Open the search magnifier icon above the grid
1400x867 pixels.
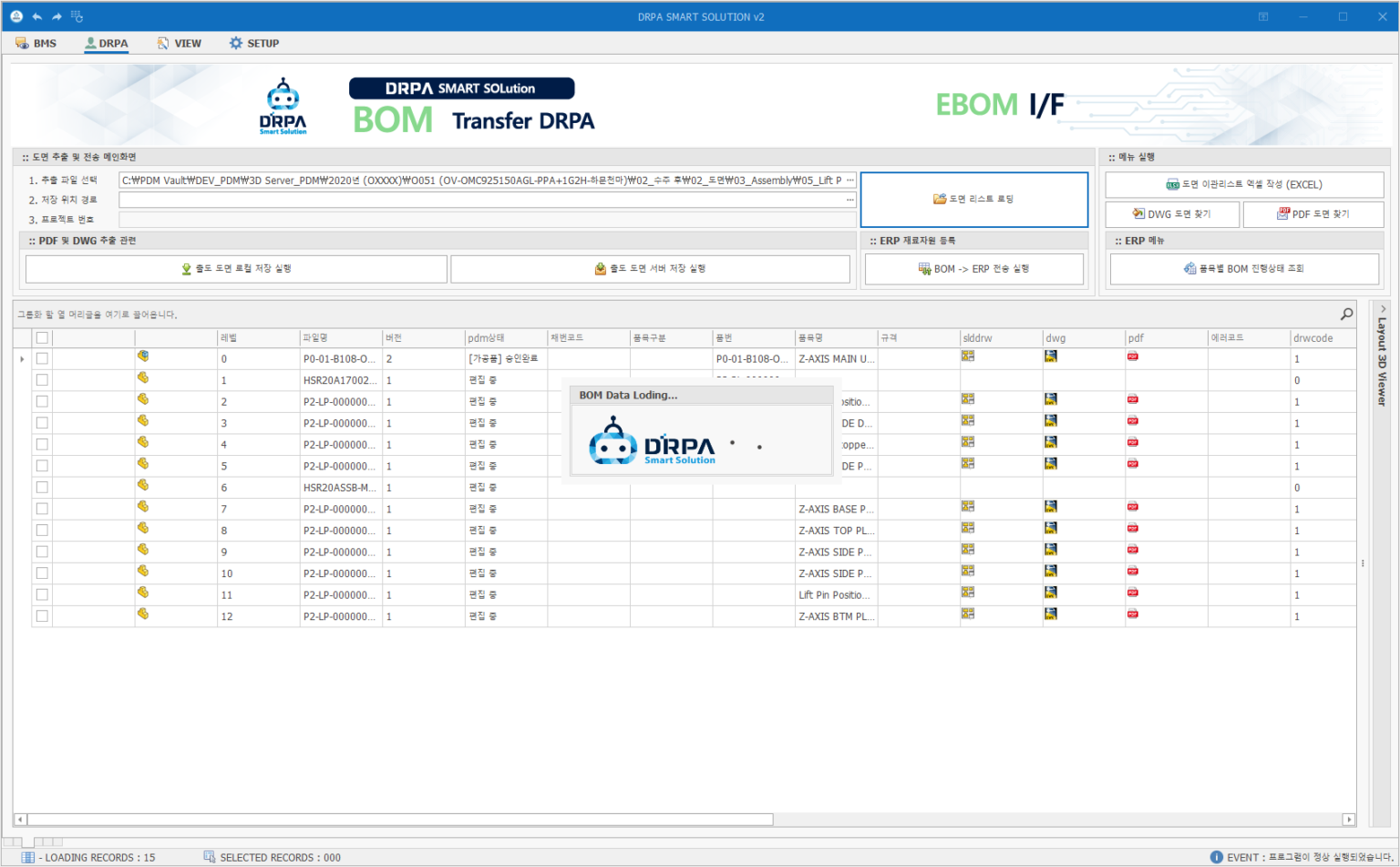[1346, 314]
